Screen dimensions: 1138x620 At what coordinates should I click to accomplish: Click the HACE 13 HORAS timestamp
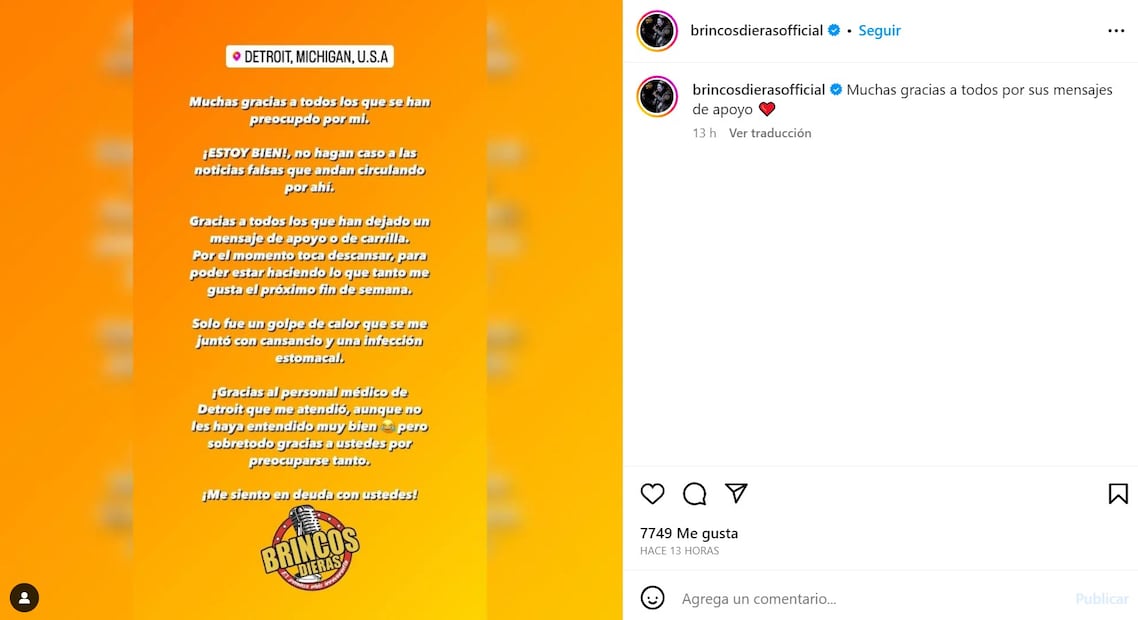point(679,551)
